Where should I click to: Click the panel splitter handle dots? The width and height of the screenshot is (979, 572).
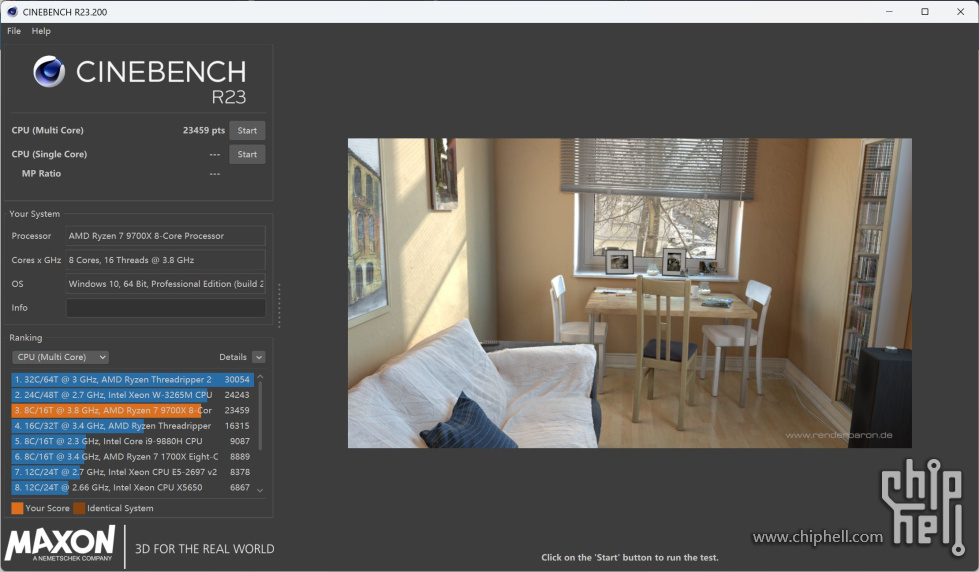click(x=279, y=305)
